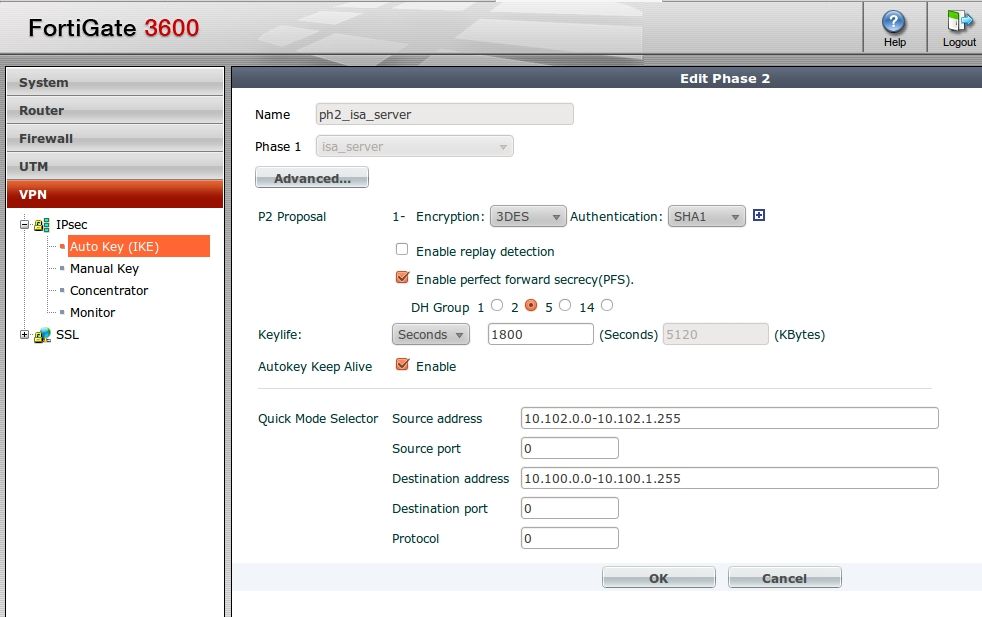Click the SSL globe icon in the tree
This screenshot has width=982, height=617.
[x=42, y=335]
